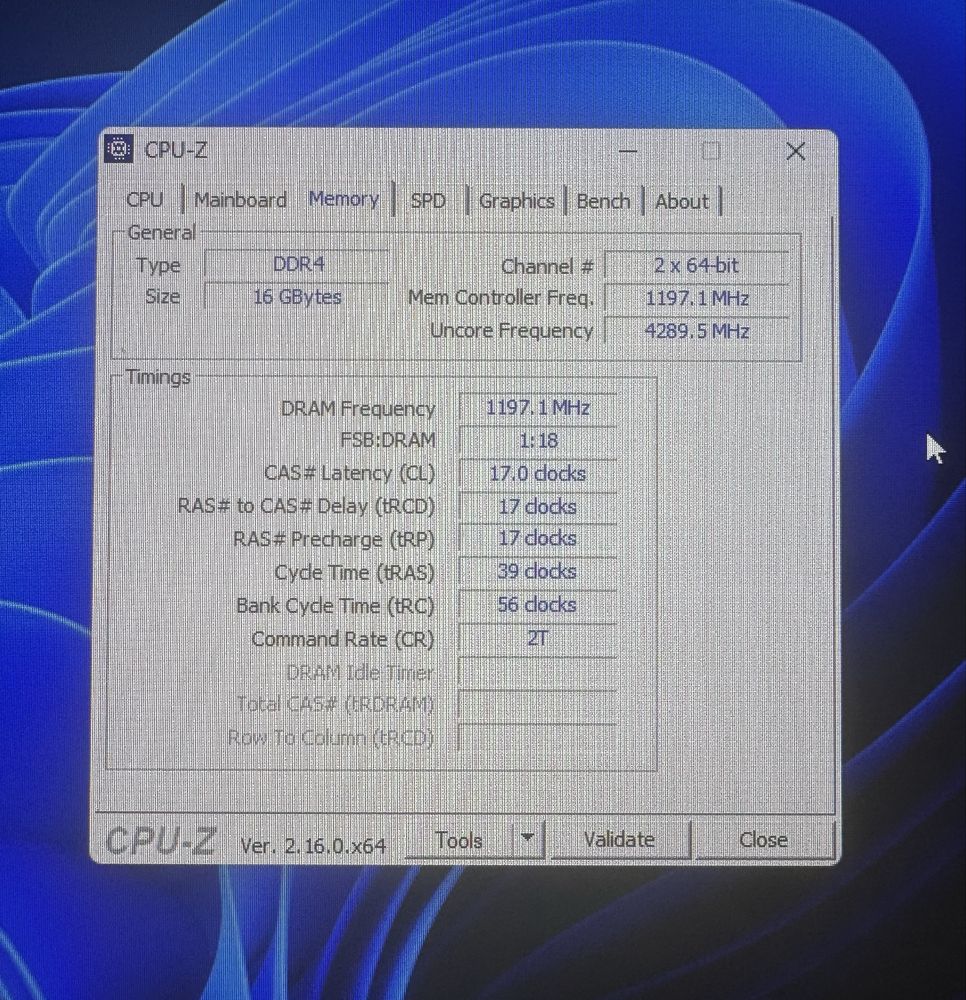Screen dimensions: 966x1000
Task: Click the empty Total CAS# (tRDRAM) field
Action: click(538, 705)
